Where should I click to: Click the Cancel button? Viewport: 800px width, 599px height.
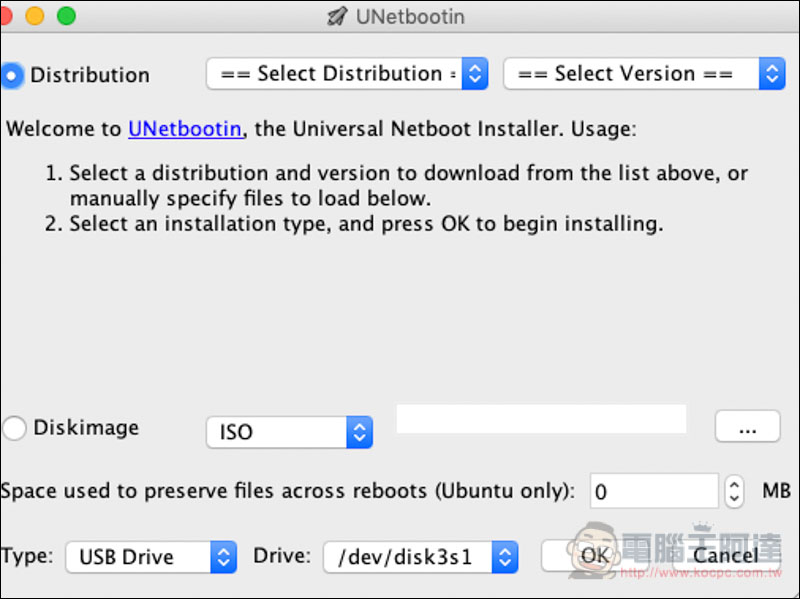coord(726,556)
